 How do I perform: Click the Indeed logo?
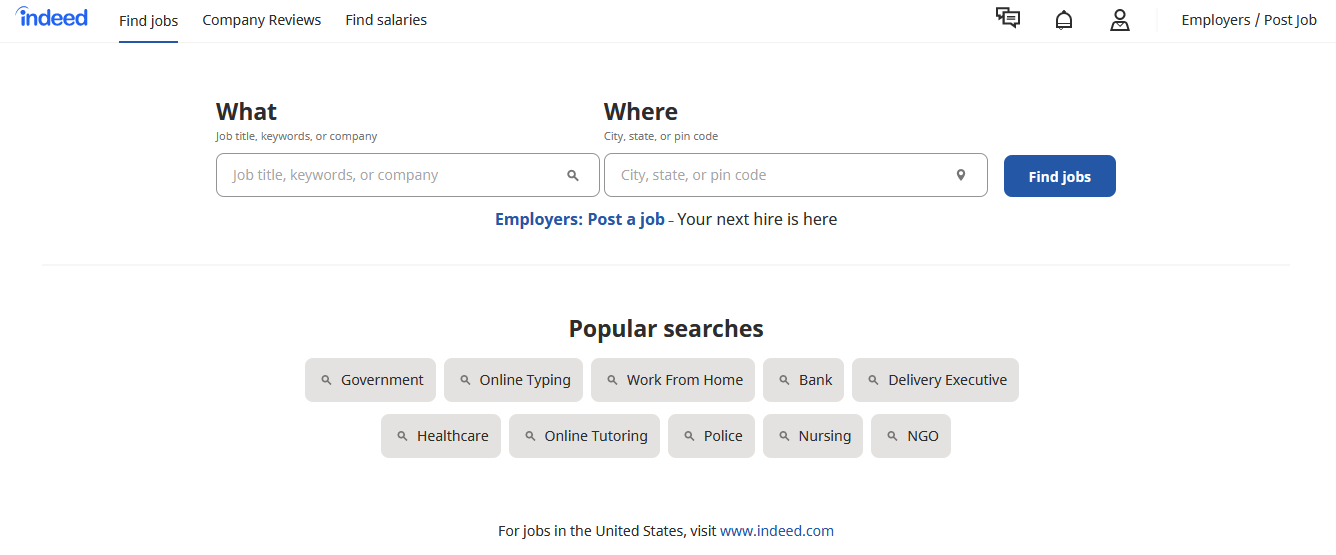click(x=52, y=18)
